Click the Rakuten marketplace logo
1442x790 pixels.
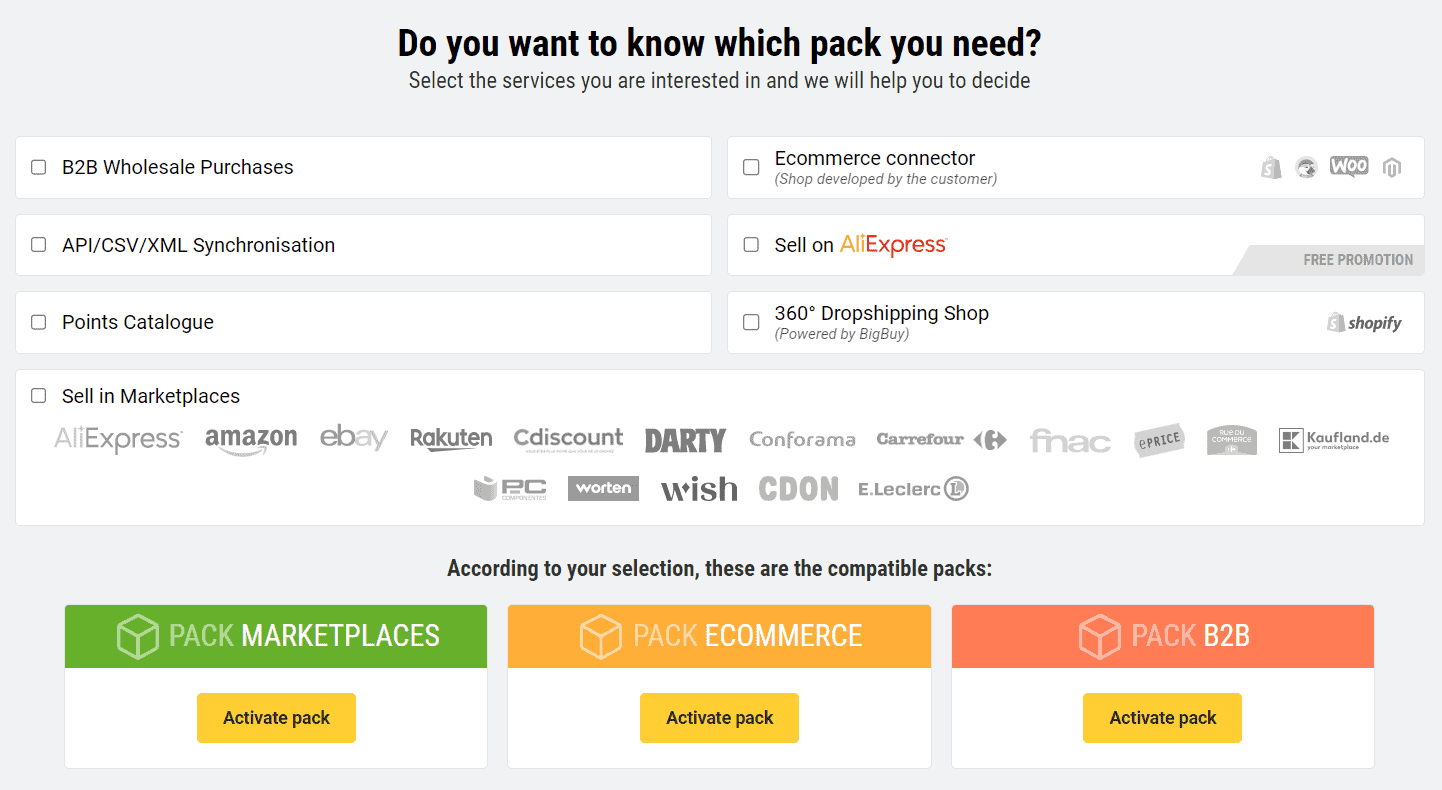(x=451, y=437)
